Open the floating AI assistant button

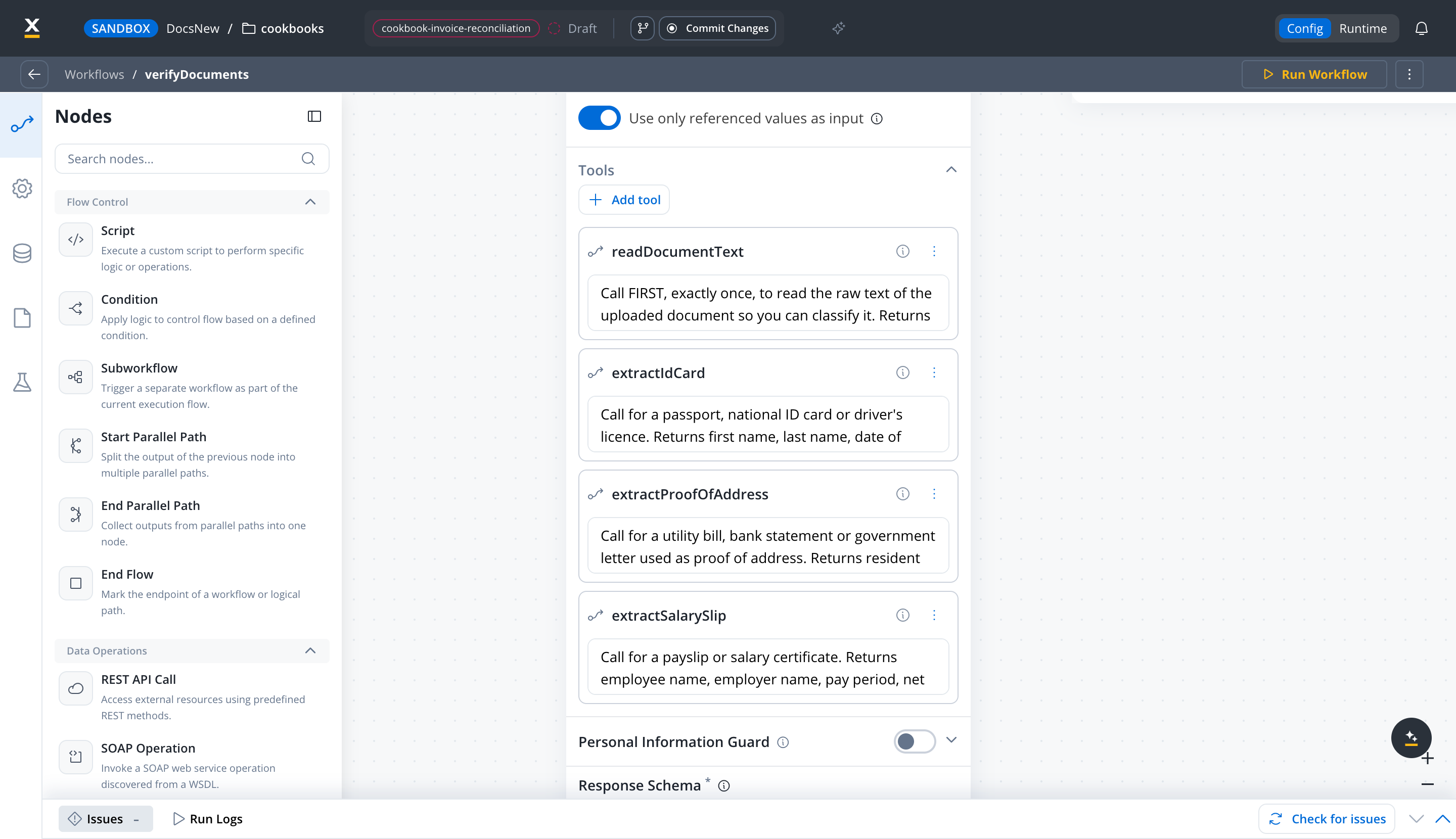[1411, 737]
